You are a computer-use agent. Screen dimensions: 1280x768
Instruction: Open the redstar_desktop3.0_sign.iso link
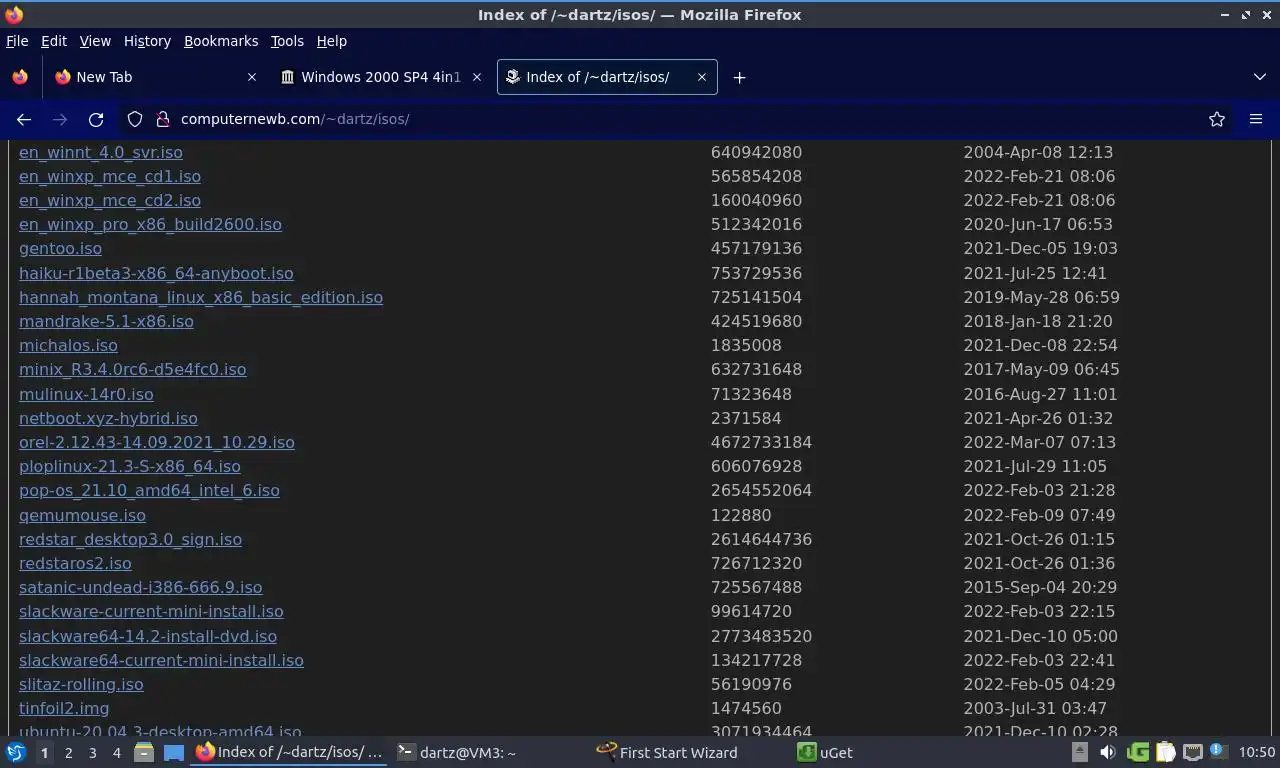coord(130,540)
